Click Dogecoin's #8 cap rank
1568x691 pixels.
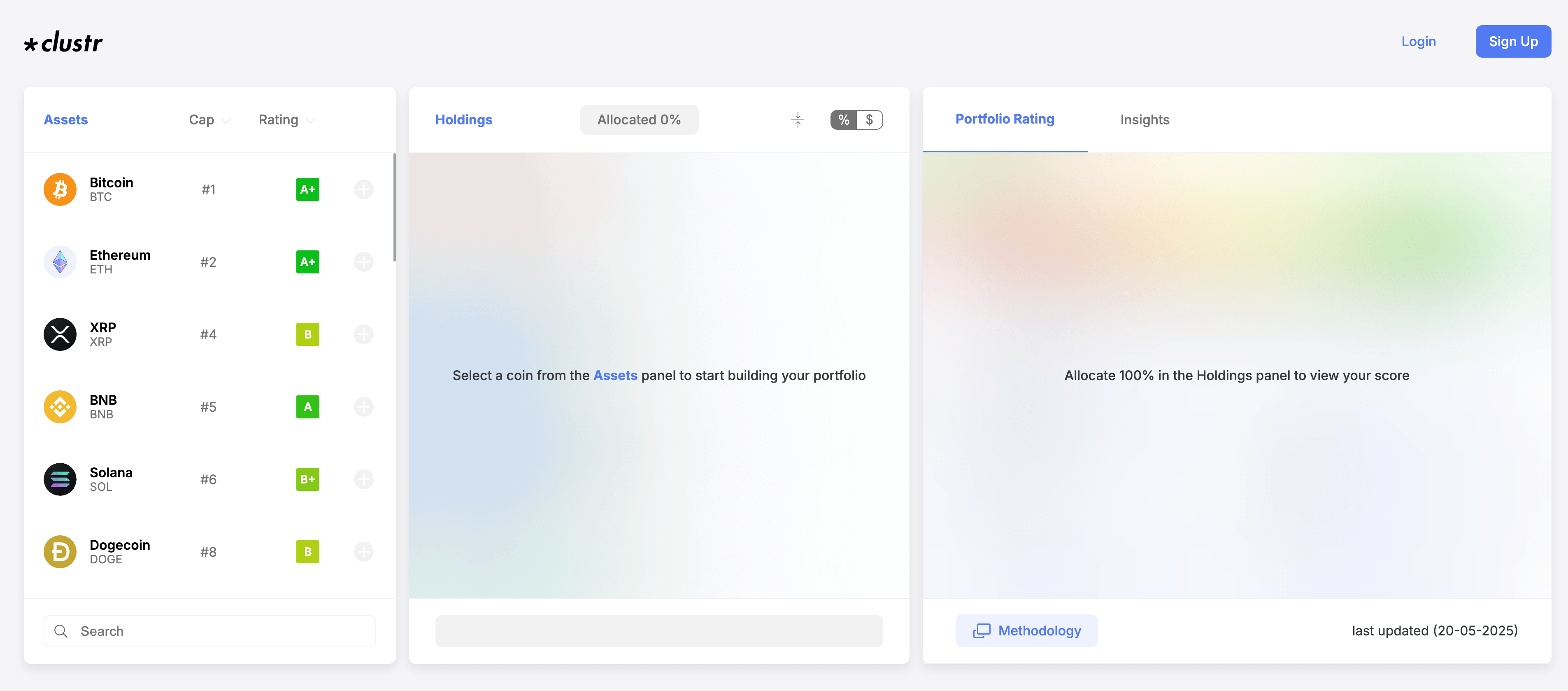(x=208, y=551)
